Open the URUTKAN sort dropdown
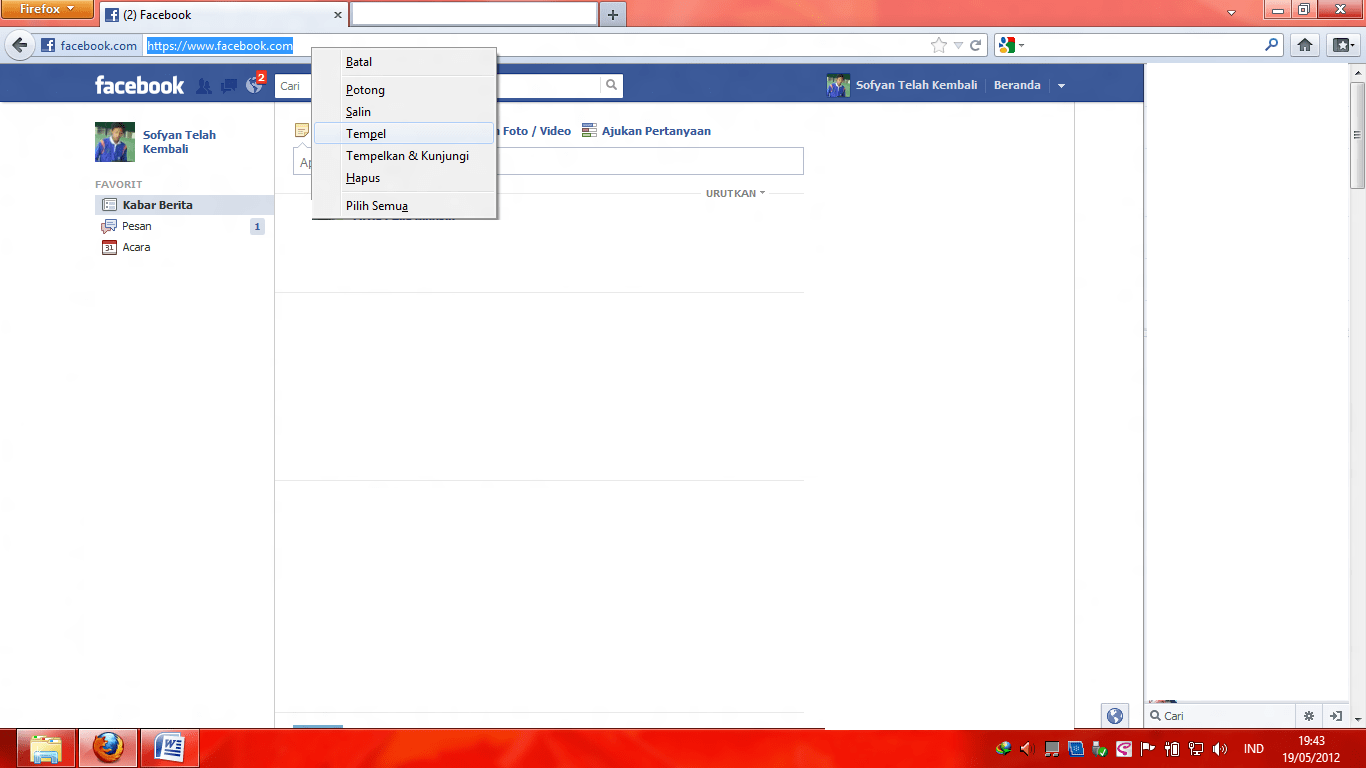Image resolution: width=1366 pixels, height=768 pixels. click(x=735, y=193)
